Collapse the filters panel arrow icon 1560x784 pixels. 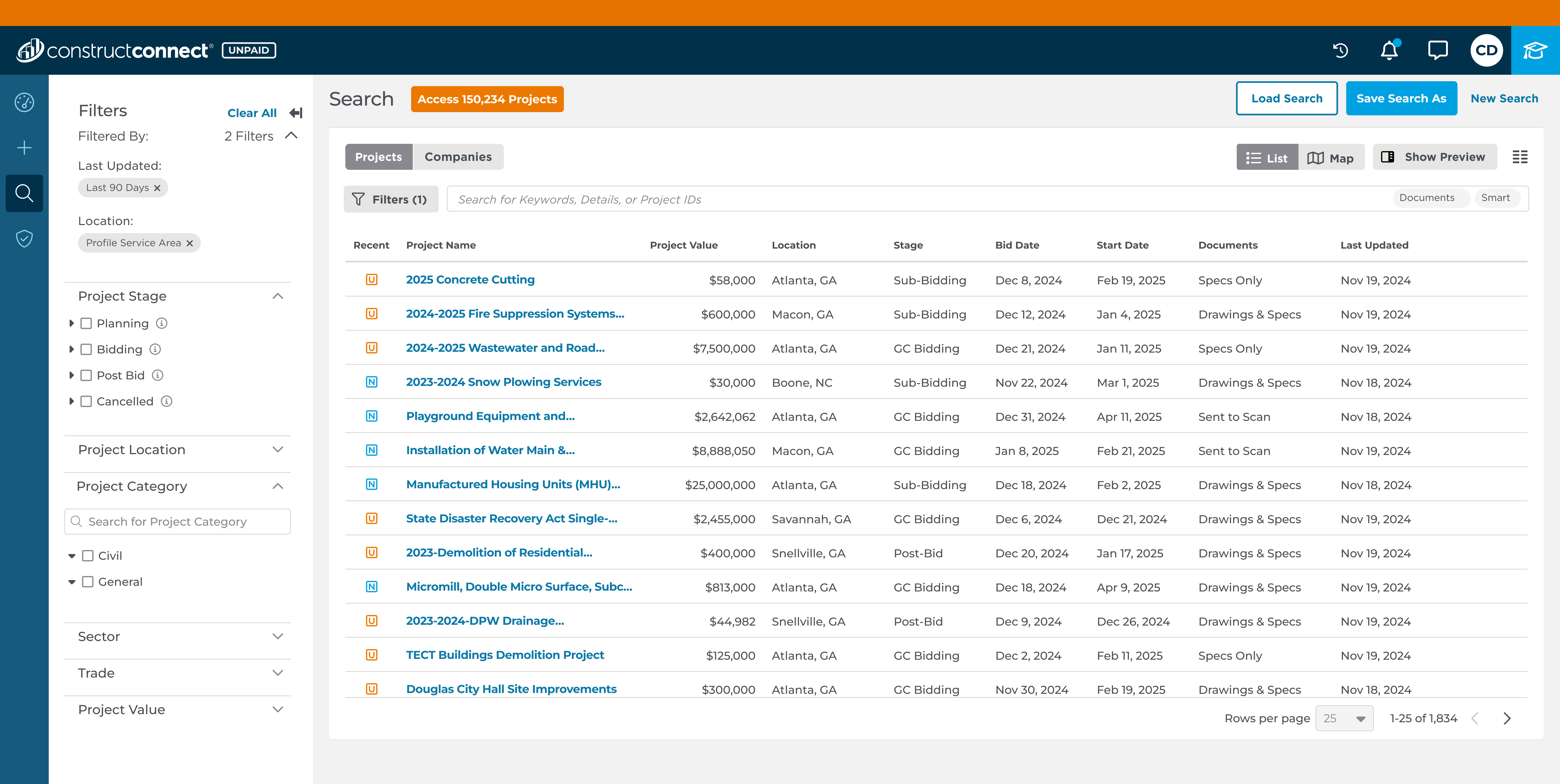click(x=295, y=113)
